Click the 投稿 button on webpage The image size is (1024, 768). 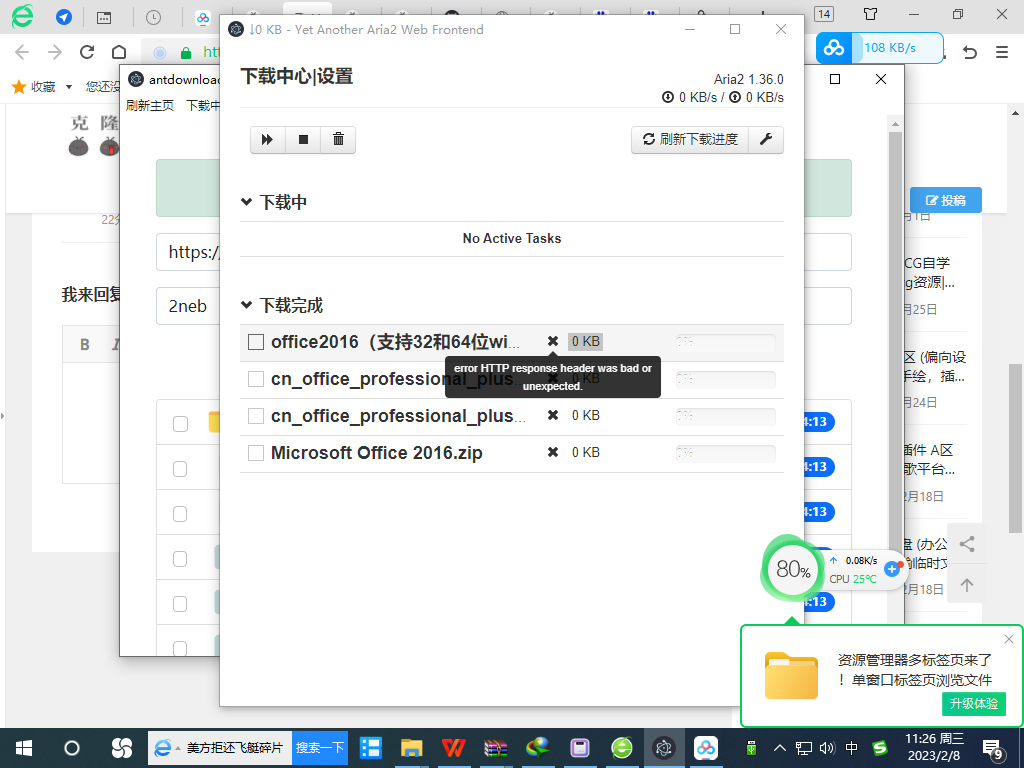point(946,200)
